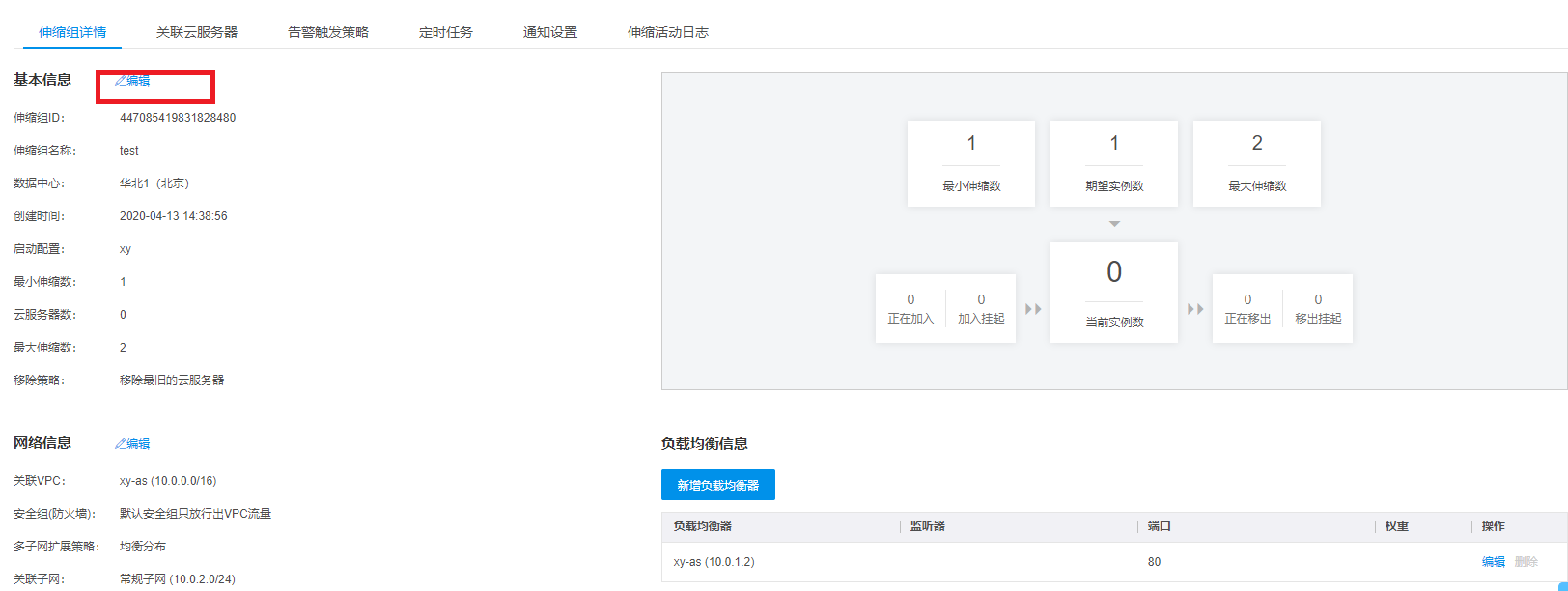The height and width of the screenshot is (591, 1568).
Task: Click the pencil edit icon beside 基本信息
Action: click(121, 81)
